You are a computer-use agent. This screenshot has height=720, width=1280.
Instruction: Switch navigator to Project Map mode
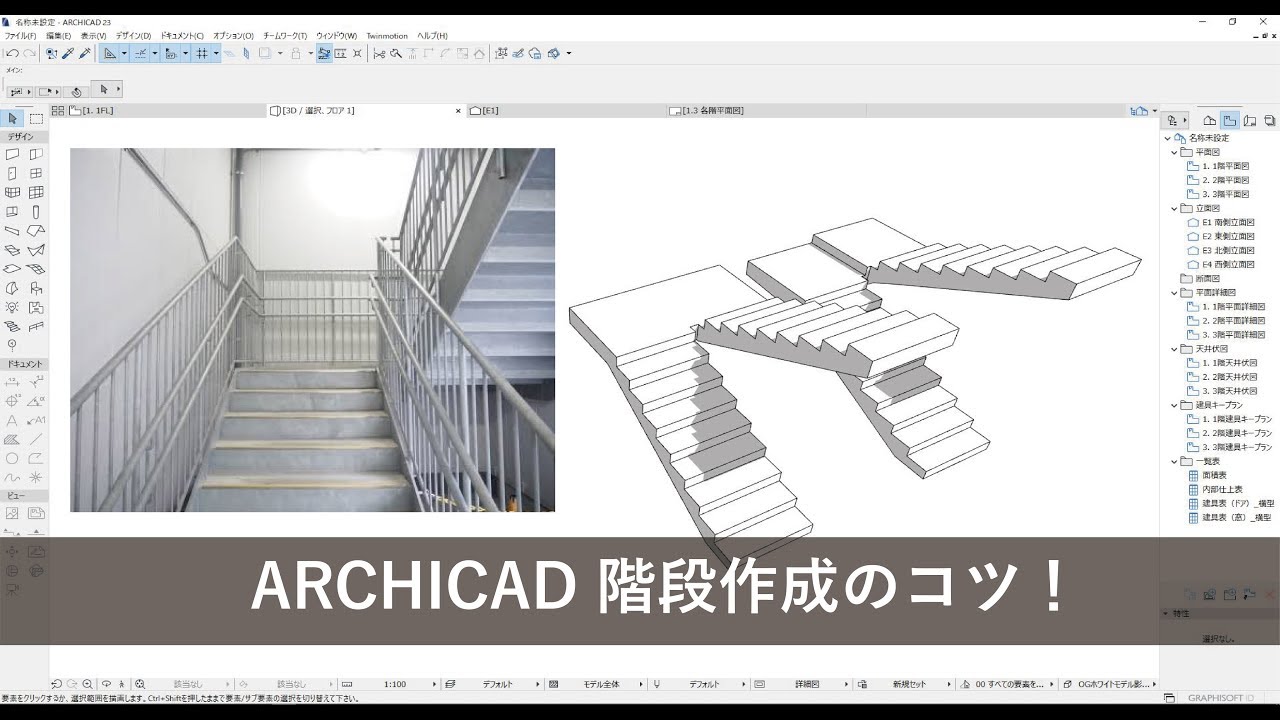pos(1209,120)
